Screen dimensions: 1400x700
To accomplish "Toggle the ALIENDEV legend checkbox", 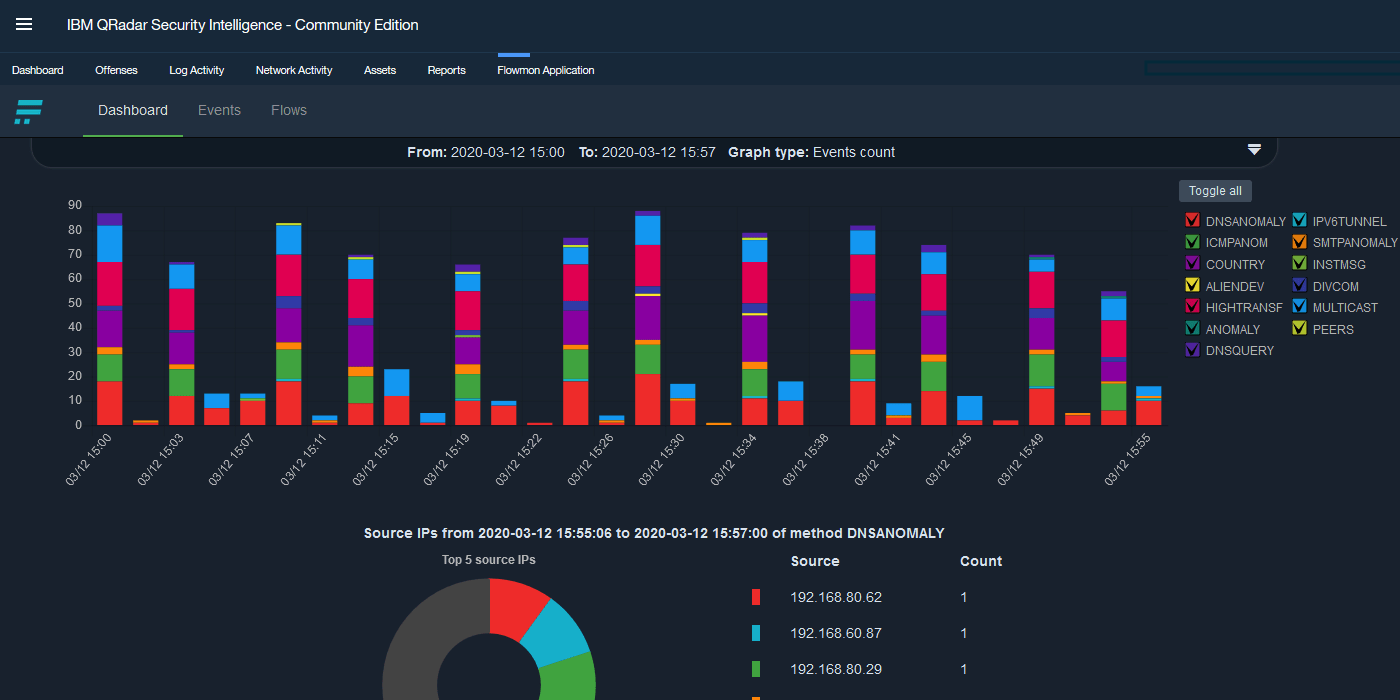I will [x=1192, y=286].
